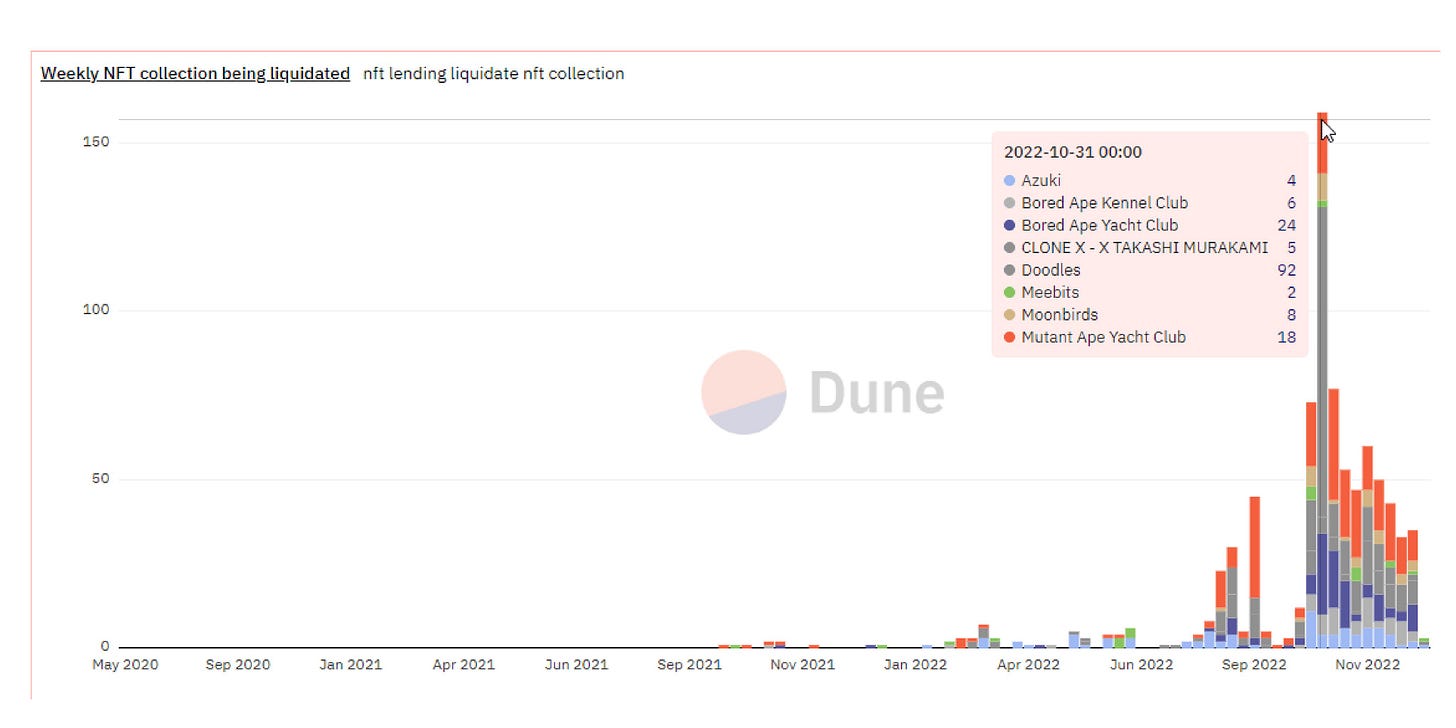The image size is (1456, 728).
Task: Click the y-axis label 100
Action: [x=96, y=311]
